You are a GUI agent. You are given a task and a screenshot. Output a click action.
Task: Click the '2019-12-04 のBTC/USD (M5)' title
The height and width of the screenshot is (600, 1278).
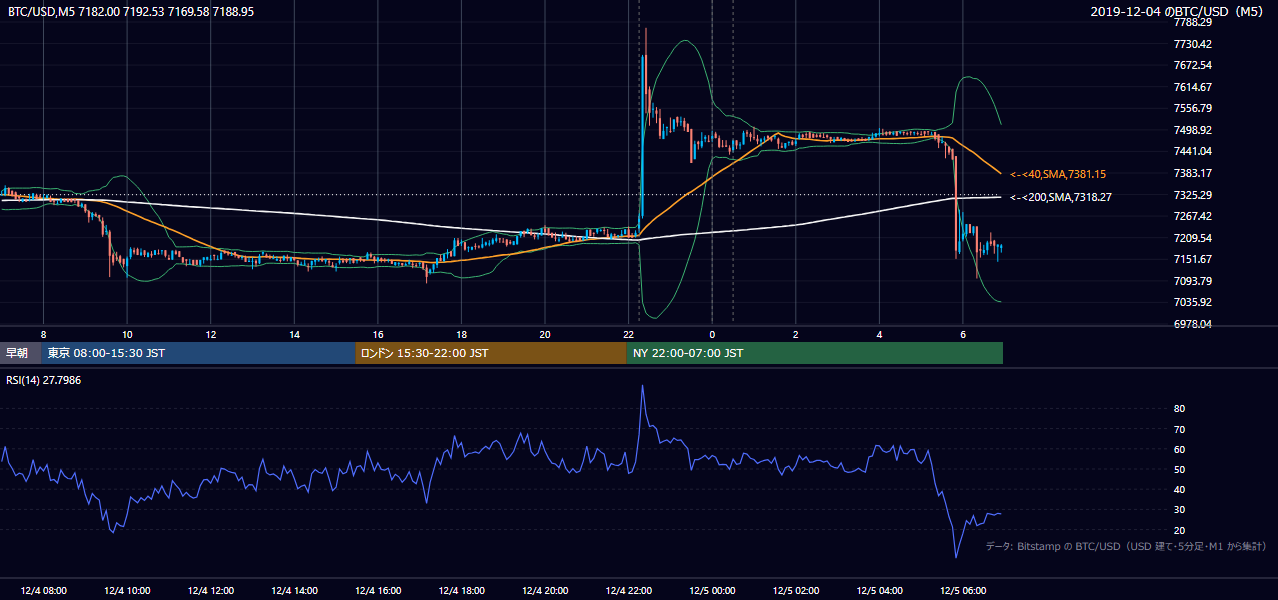pyautogui.click(x=1179, y=11)
